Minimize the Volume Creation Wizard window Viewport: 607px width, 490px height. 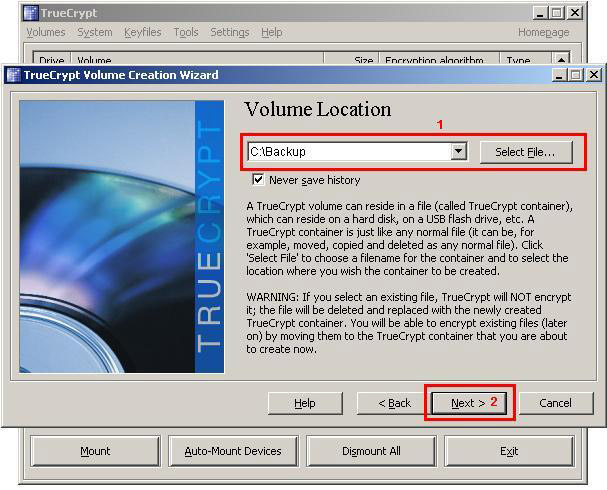click(x=559, y=75)
